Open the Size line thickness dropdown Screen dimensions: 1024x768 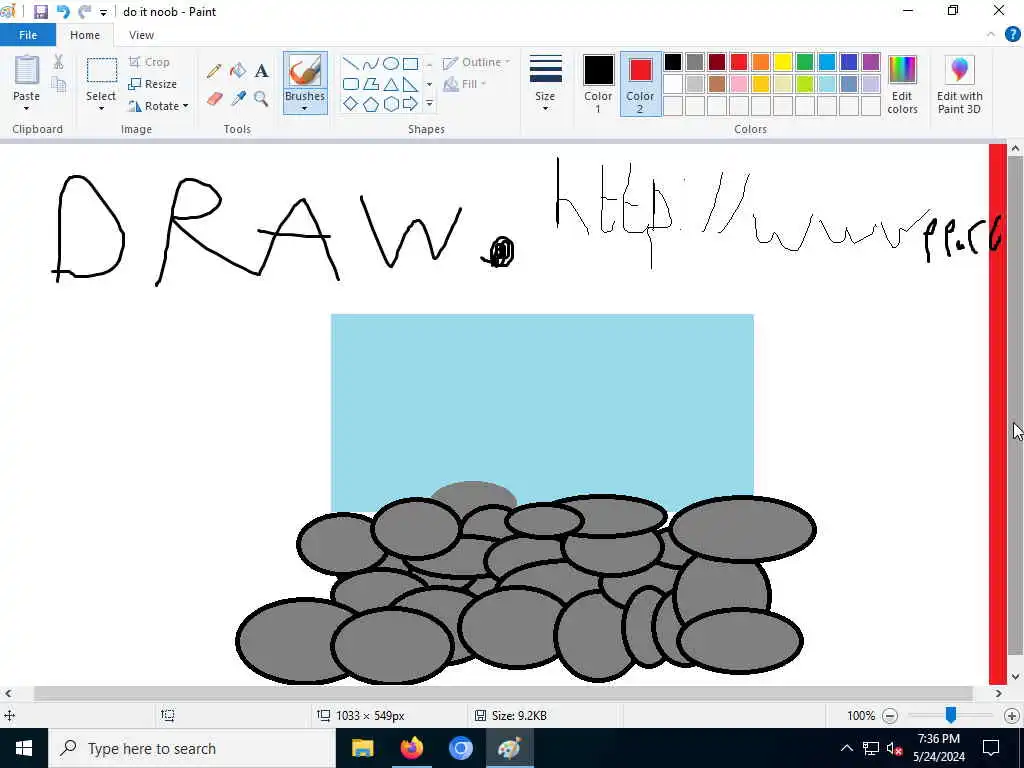(545, 84)
